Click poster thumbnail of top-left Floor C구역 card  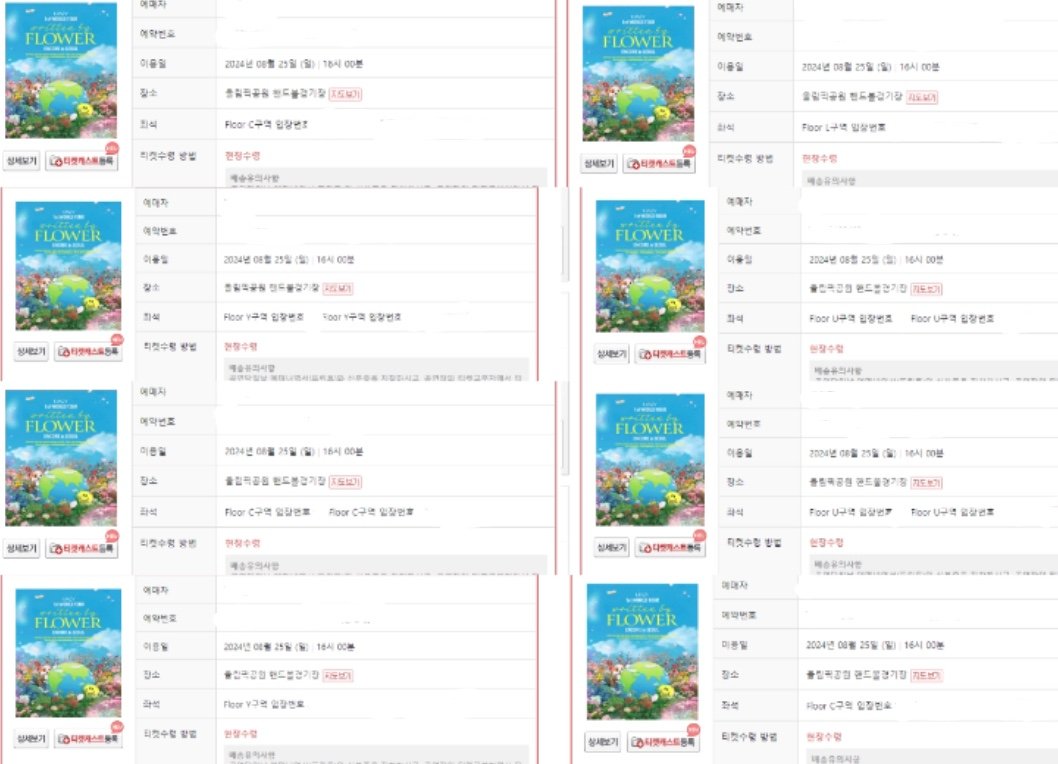pyautogui.click(x=61, y=70)
